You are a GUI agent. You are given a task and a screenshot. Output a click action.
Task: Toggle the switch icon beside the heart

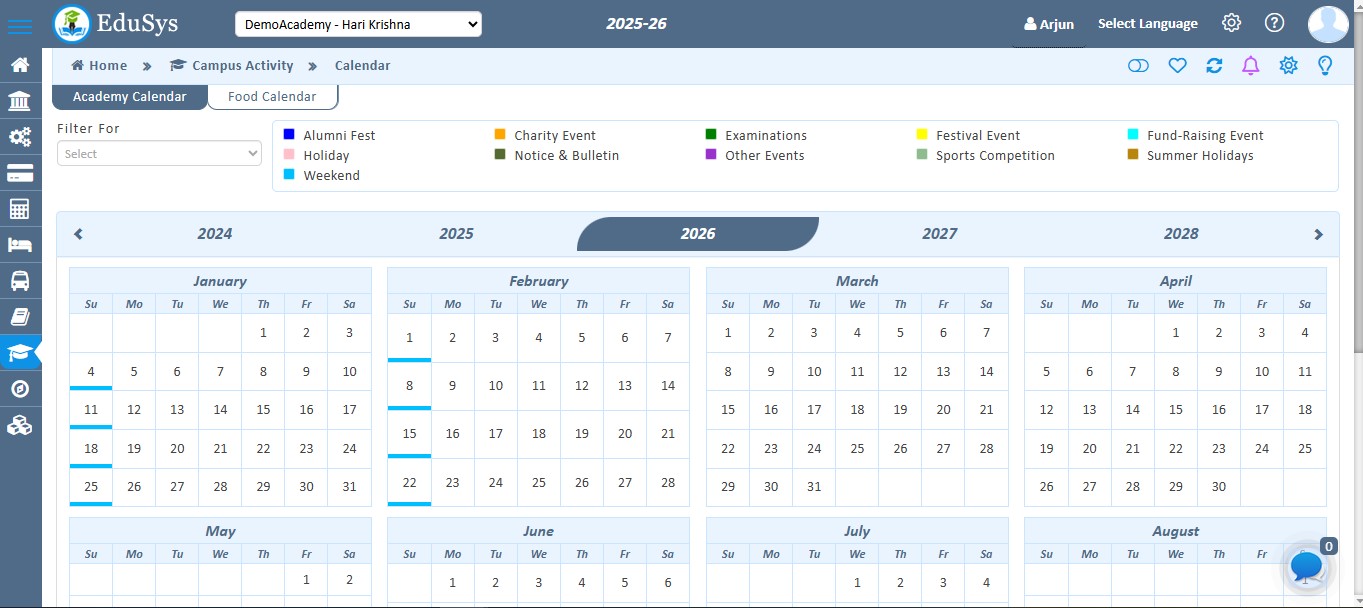(1139, 64)
